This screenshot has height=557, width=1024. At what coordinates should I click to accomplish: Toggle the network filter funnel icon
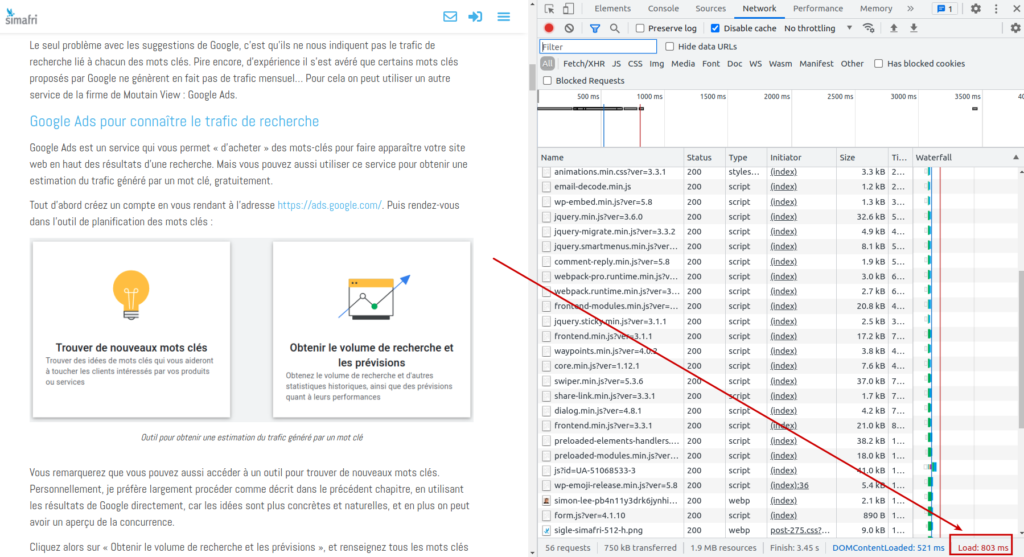coord(595,28)
